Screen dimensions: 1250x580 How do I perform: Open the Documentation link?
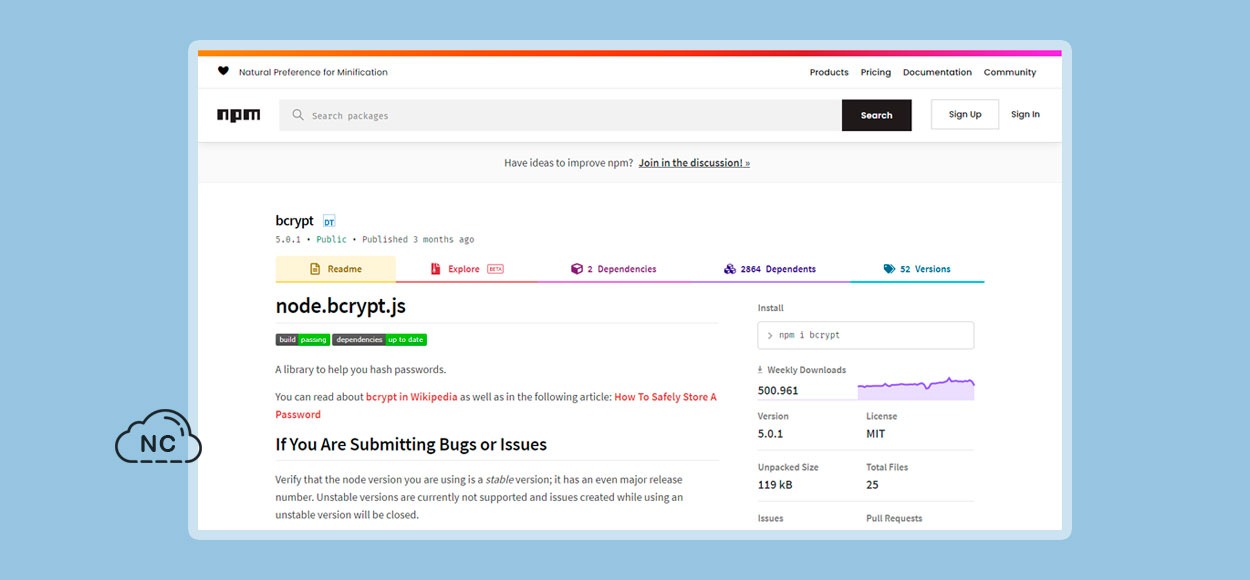(937, 72)
